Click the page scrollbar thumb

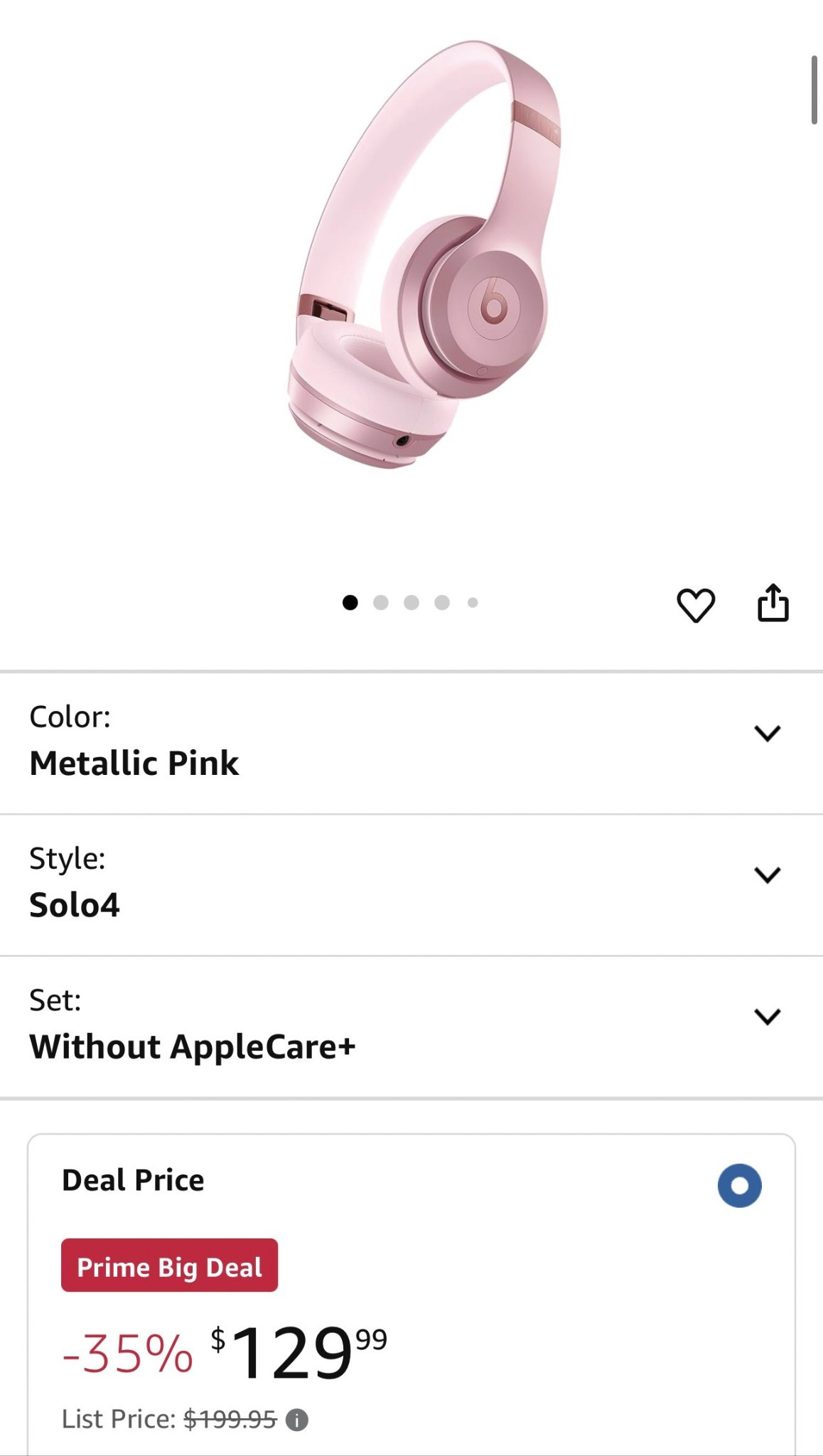[814, 90]
